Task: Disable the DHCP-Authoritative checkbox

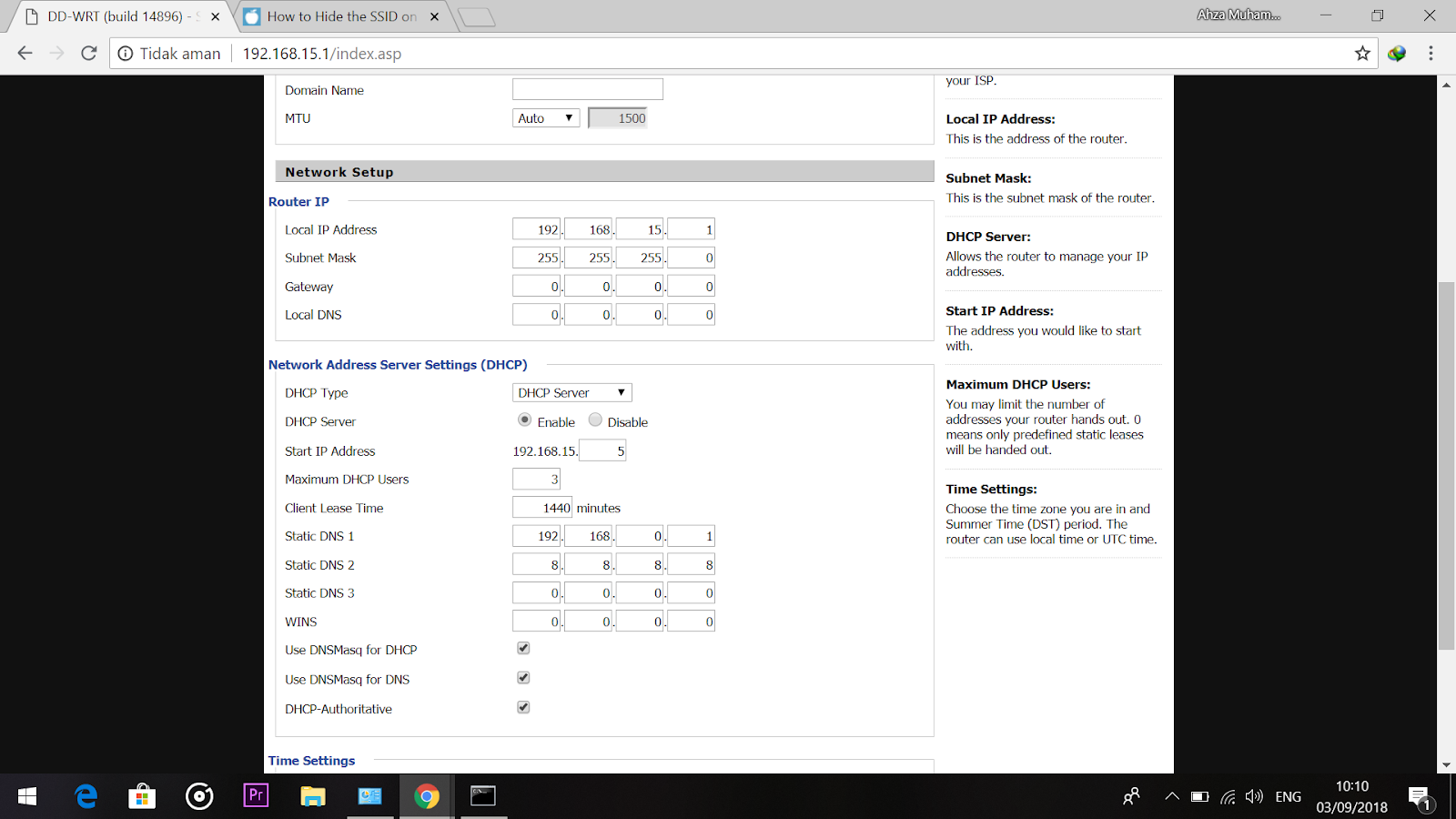Action: coord(523,706)
